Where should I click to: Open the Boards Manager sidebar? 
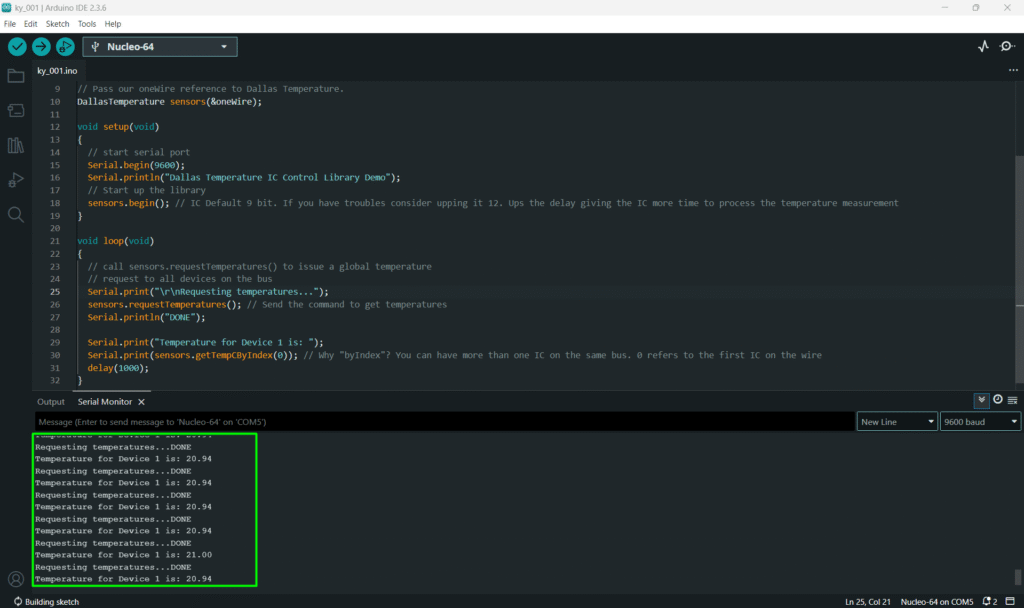coord(16,111)
